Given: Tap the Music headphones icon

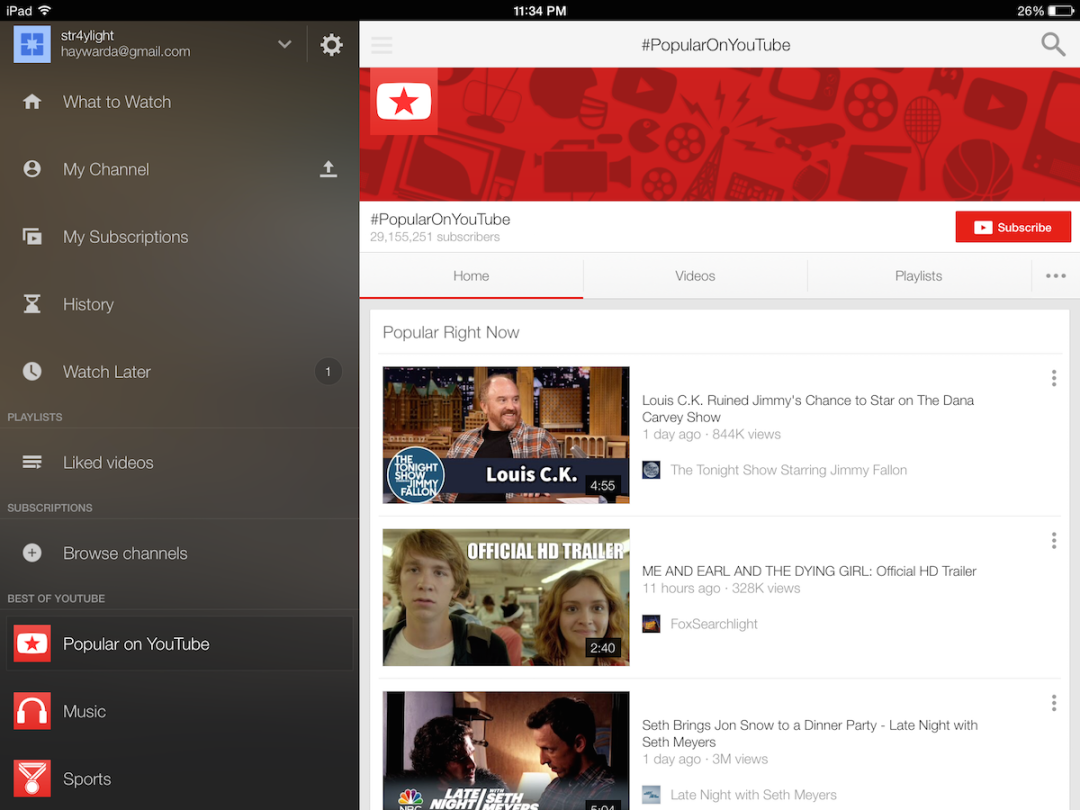Looking at the screenshot, I should pos(32,711).
